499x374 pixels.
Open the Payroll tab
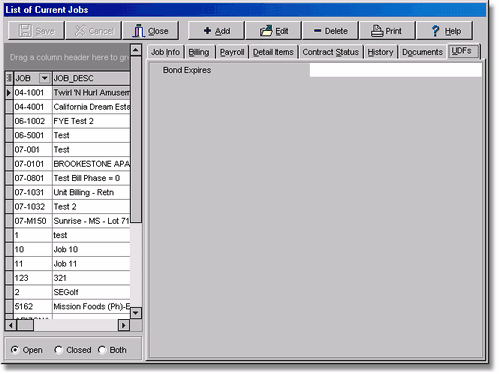(232, 52)
